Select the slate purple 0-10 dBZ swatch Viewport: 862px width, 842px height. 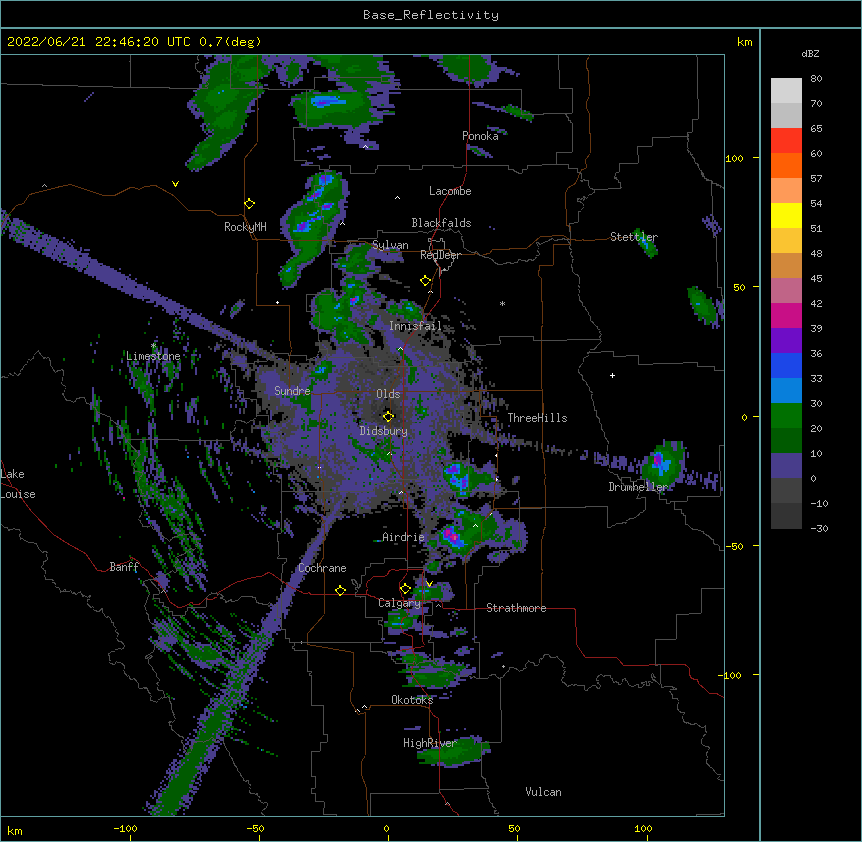[x=786, y=466]
